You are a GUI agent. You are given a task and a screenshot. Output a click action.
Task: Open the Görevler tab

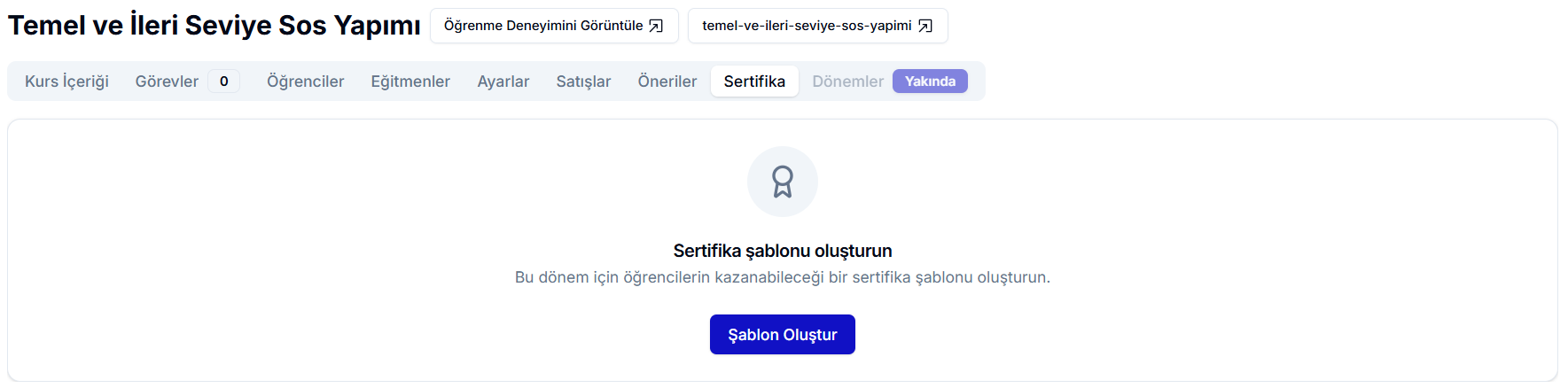(167, 81)
